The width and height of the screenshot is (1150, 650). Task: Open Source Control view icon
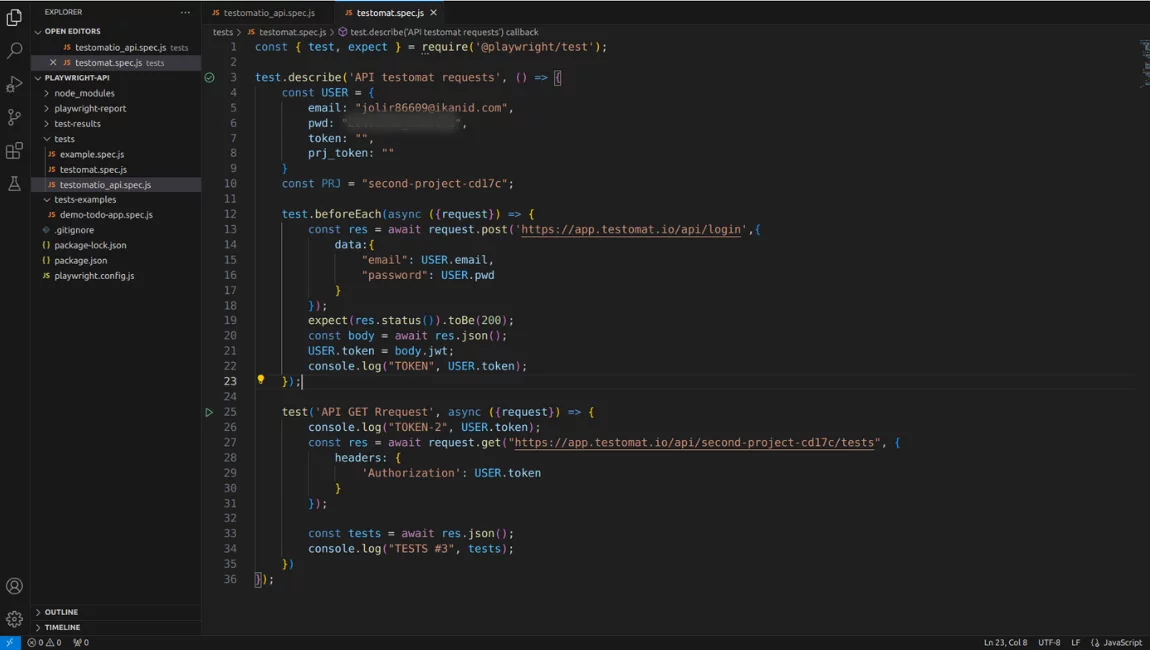click(x=14, y=118)
